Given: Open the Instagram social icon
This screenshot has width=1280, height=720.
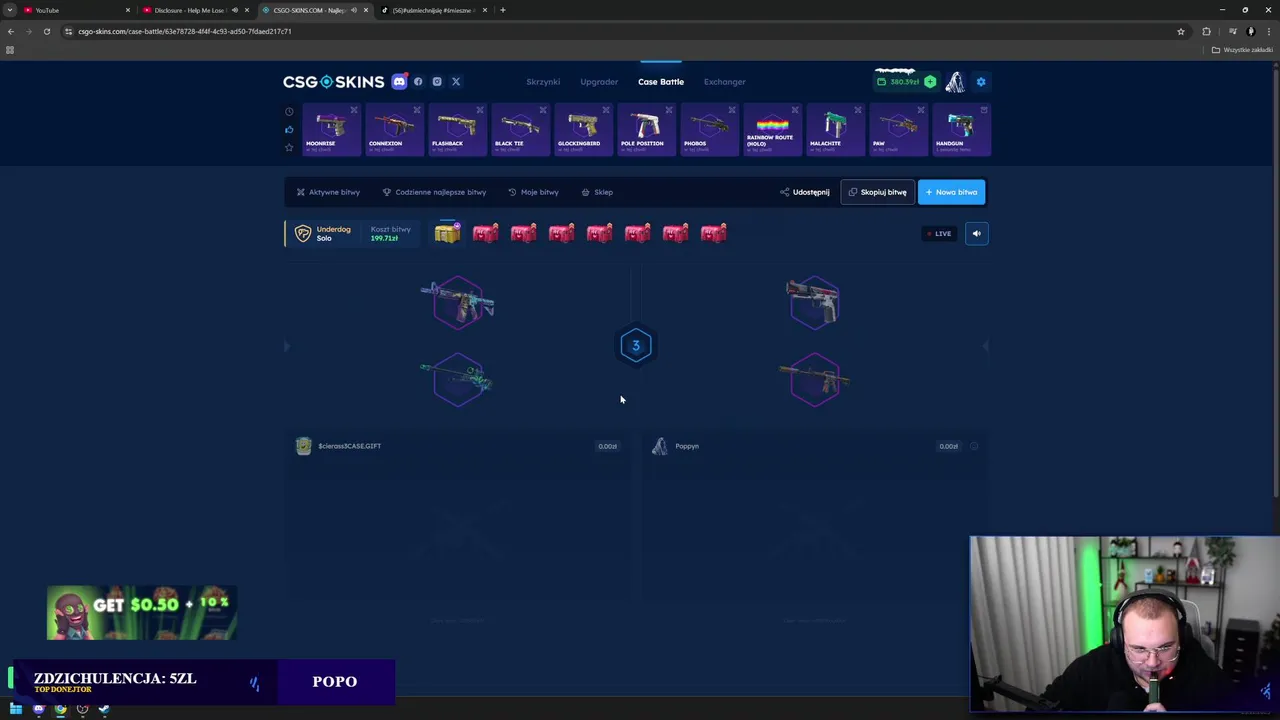Looking at the screenshot, I should pos(437,81).
